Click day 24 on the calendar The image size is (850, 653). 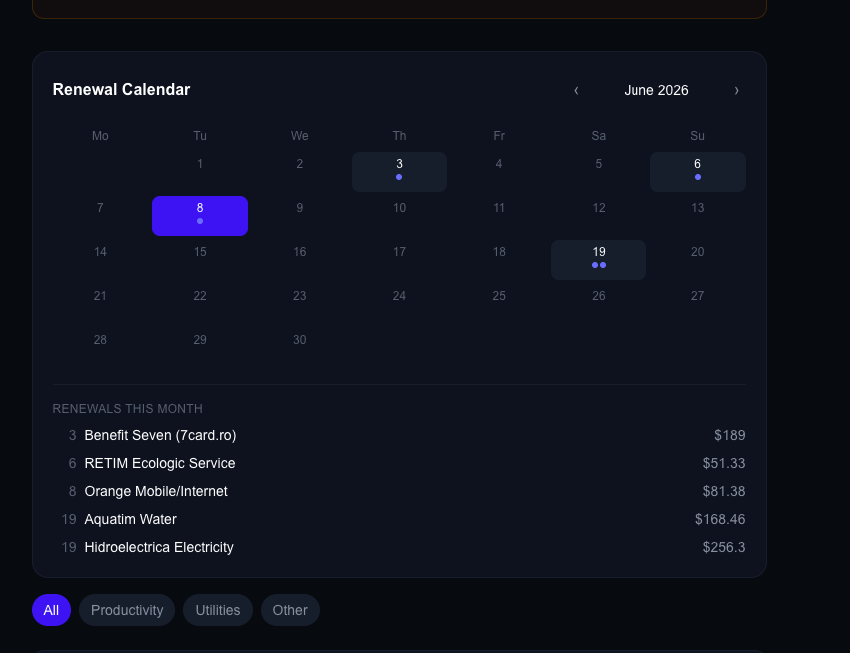[400, 303]
